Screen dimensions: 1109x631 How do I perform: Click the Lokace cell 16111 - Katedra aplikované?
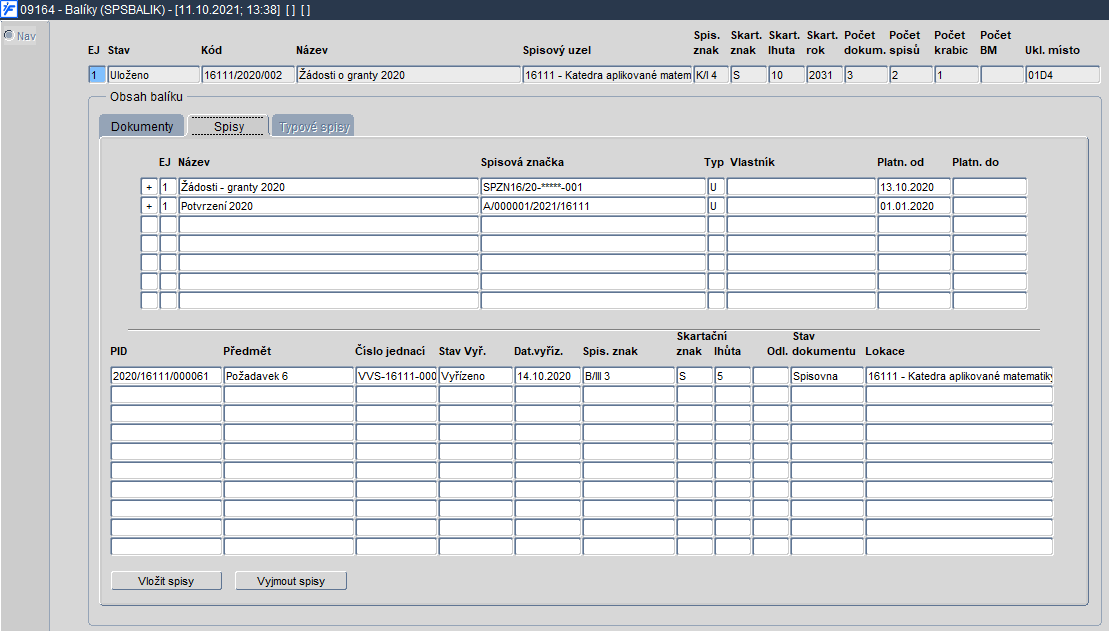pyautogui.click(x=959, y=376)
